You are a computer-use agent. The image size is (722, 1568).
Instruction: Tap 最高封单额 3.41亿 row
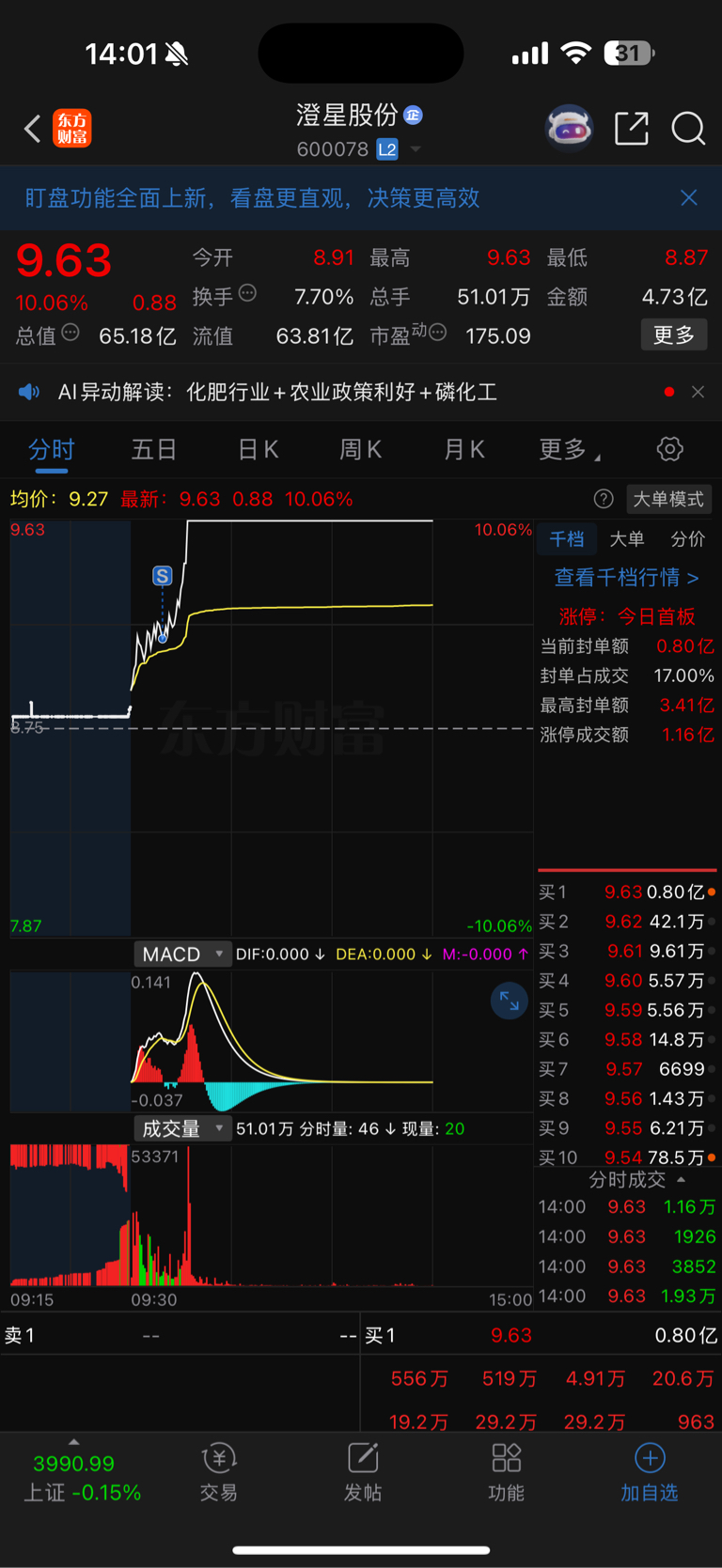[x=627, y=706]
